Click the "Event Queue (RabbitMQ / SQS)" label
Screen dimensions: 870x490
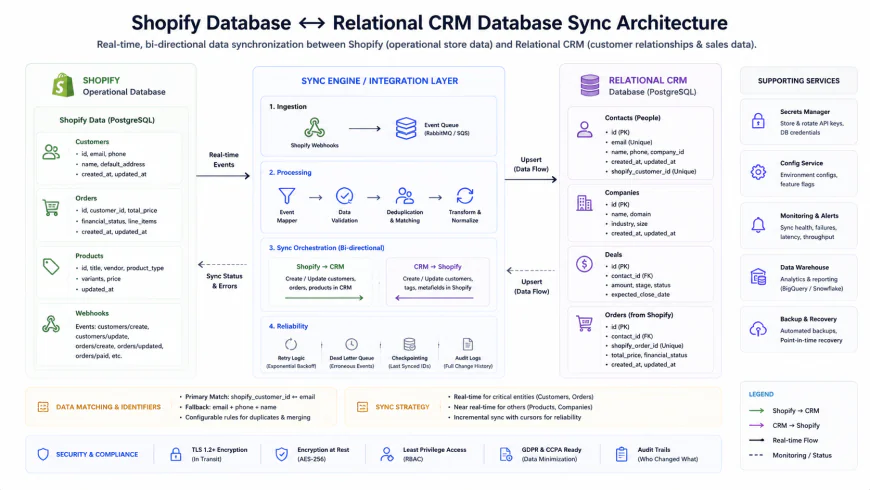[447, 129]
